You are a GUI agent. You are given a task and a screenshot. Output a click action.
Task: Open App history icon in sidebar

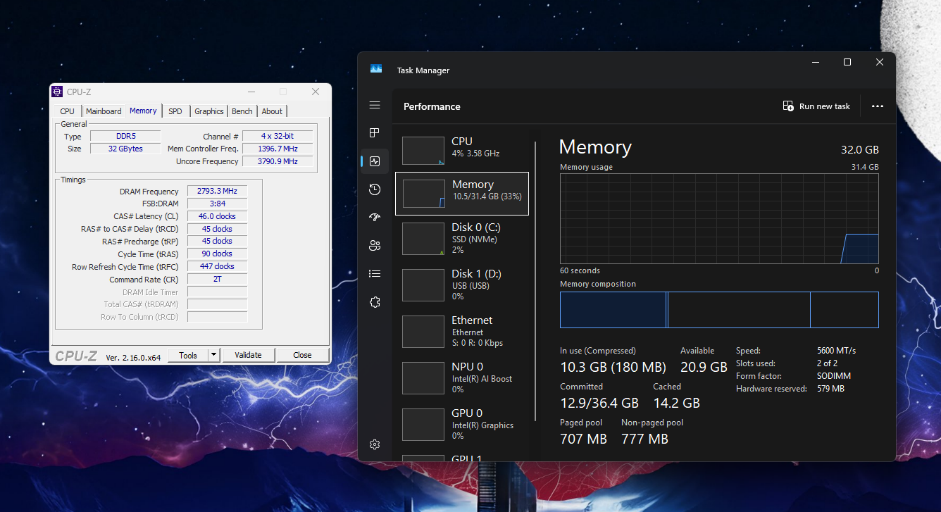pyautogui.click(x=374, y=190)
